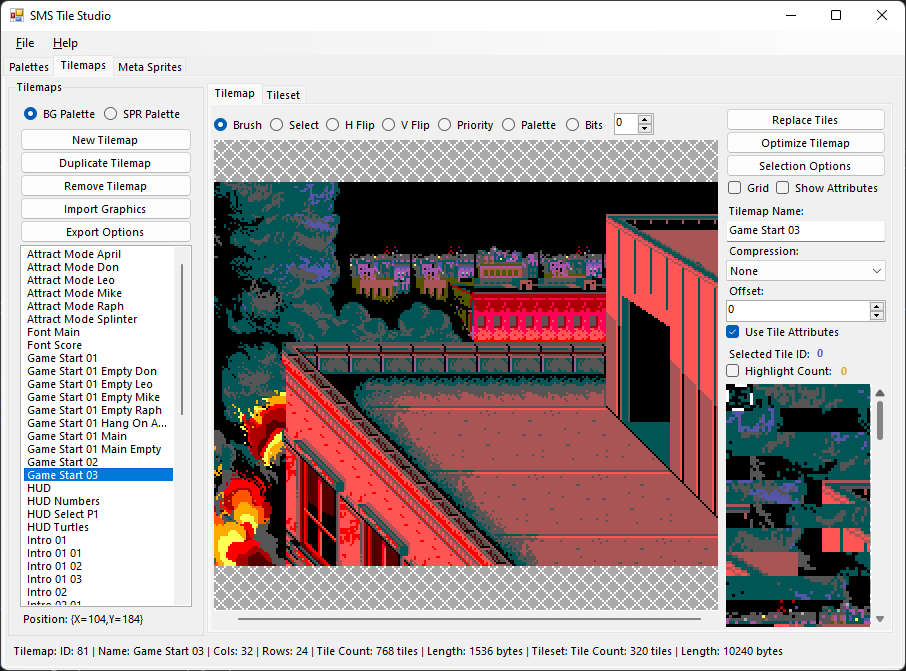Decrease the Bits value spinner

coord(645,128)
